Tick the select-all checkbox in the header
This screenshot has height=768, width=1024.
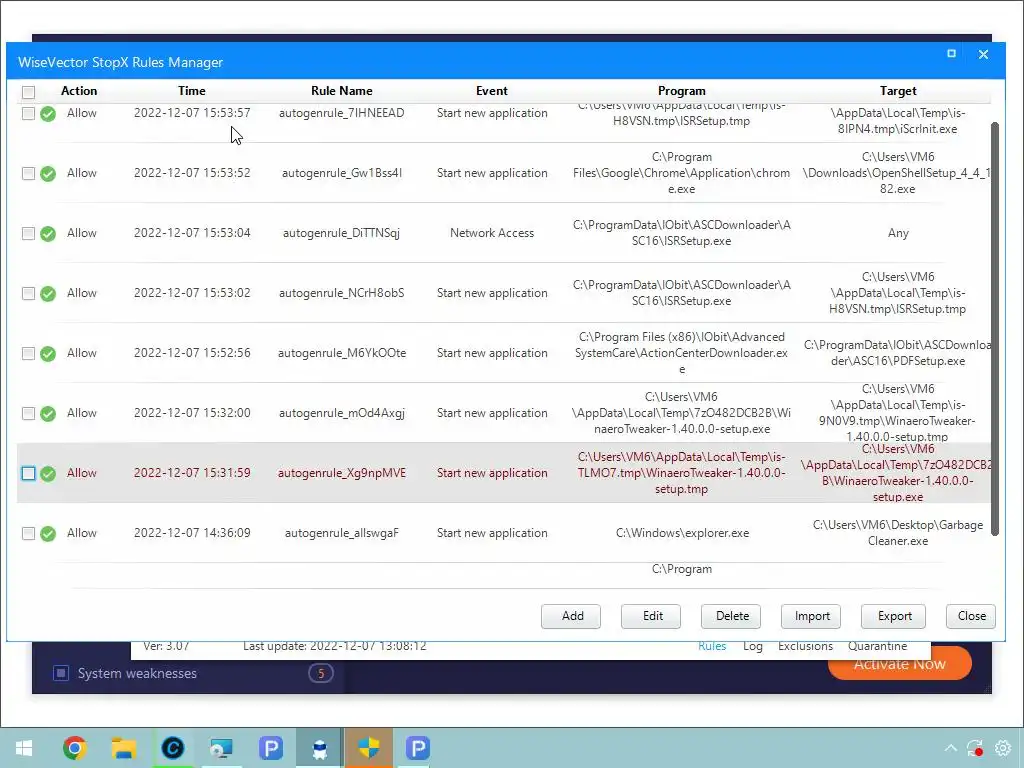pos(28,92)
